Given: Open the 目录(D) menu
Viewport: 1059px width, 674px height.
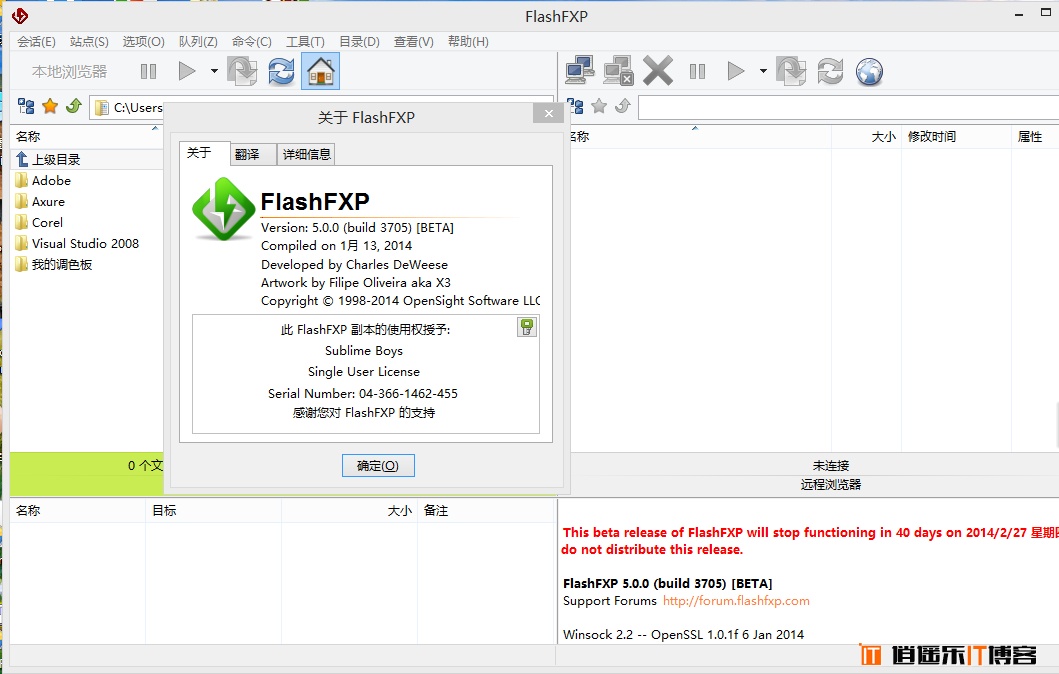Looking at the screenshot, I should pos(359,42).
